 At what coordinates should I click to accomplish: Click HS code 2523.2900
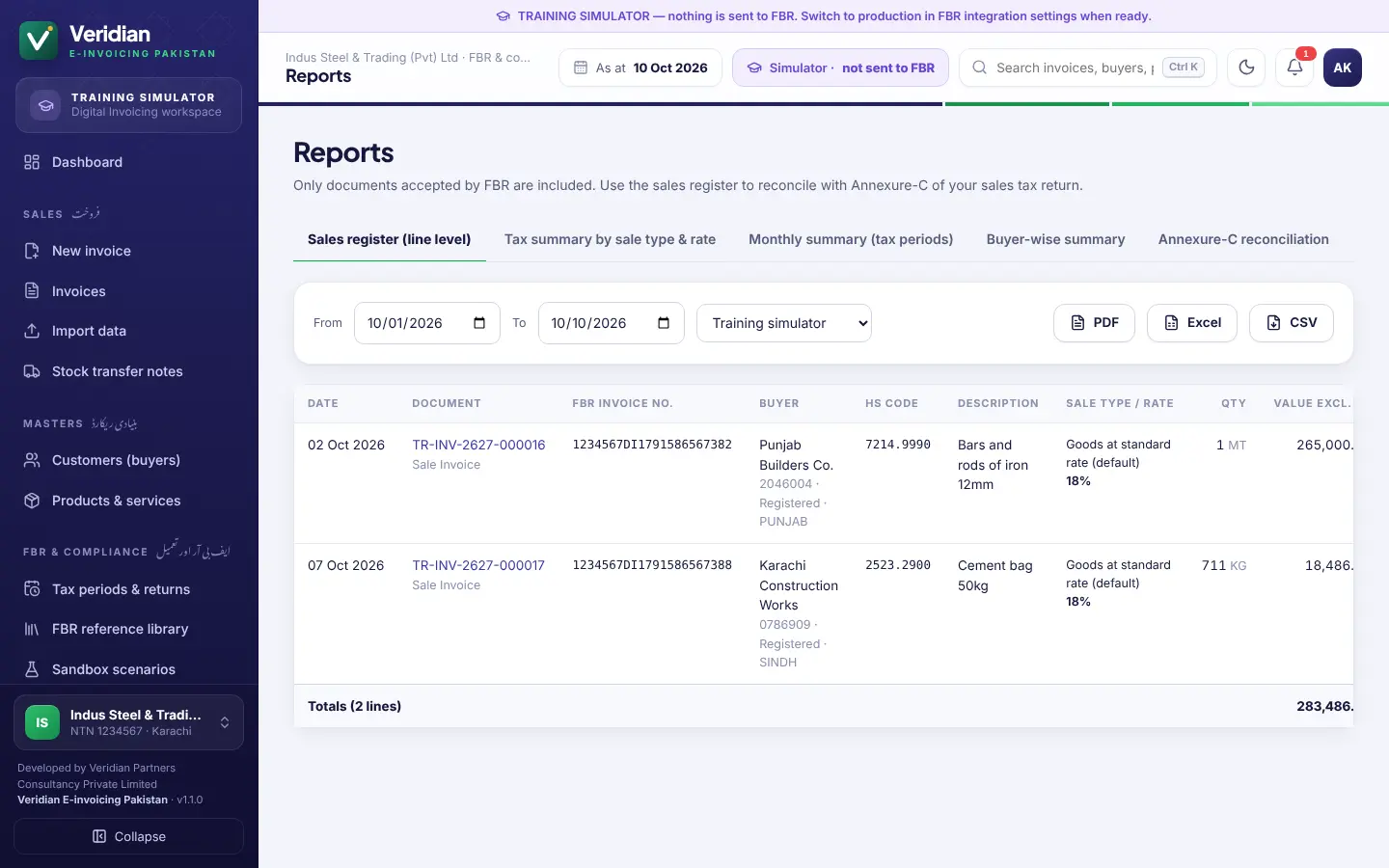pos(898,565)
